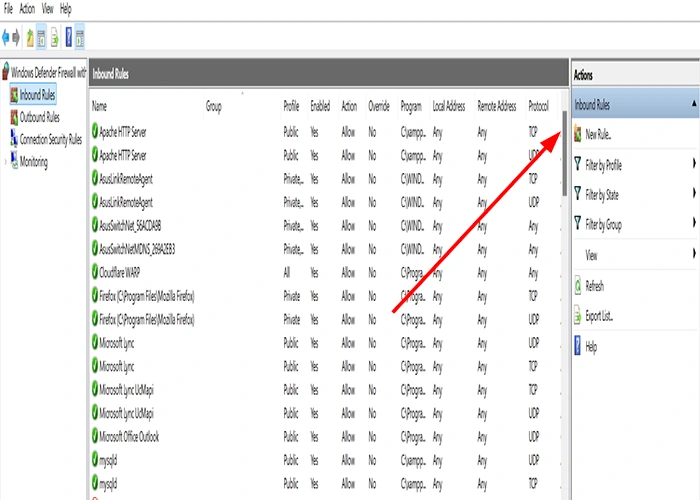Expand the Monitoring tree node arrow

(x=5, y=162)
